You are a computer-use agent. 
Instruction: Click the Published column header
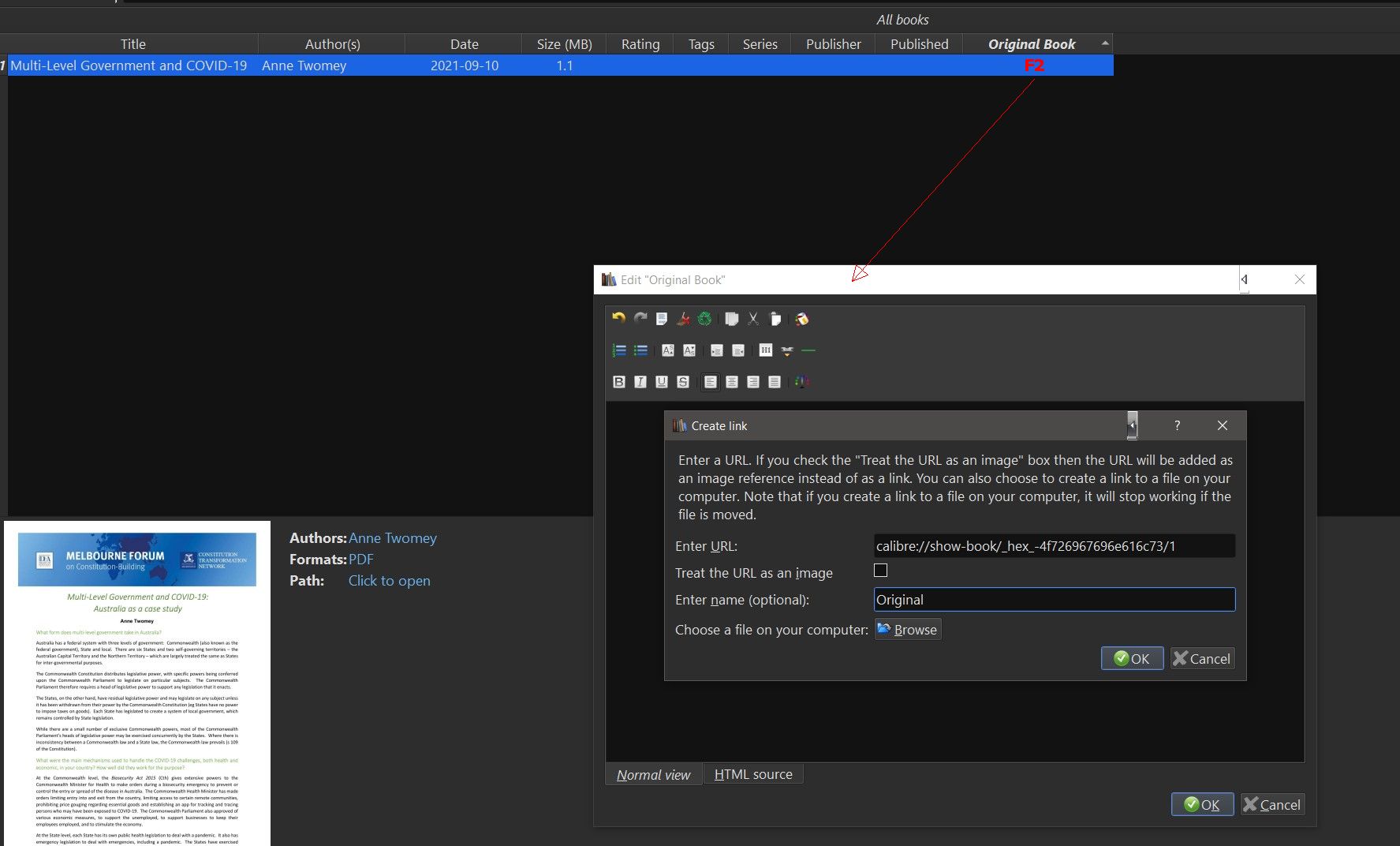click(x=920, y=44)
